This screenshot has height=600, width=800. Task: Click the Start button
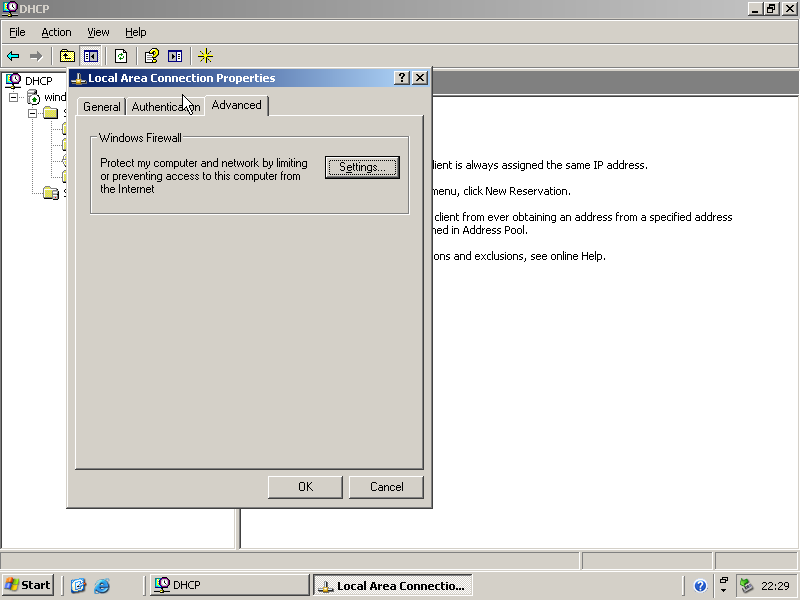point(28,585)
